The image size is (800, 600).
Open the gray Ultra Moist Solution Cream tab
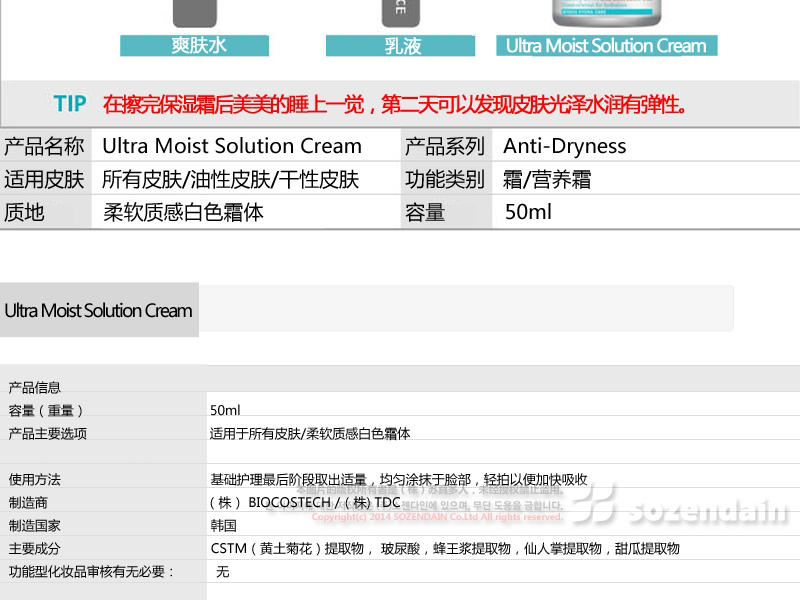click(x=99, y=310)
